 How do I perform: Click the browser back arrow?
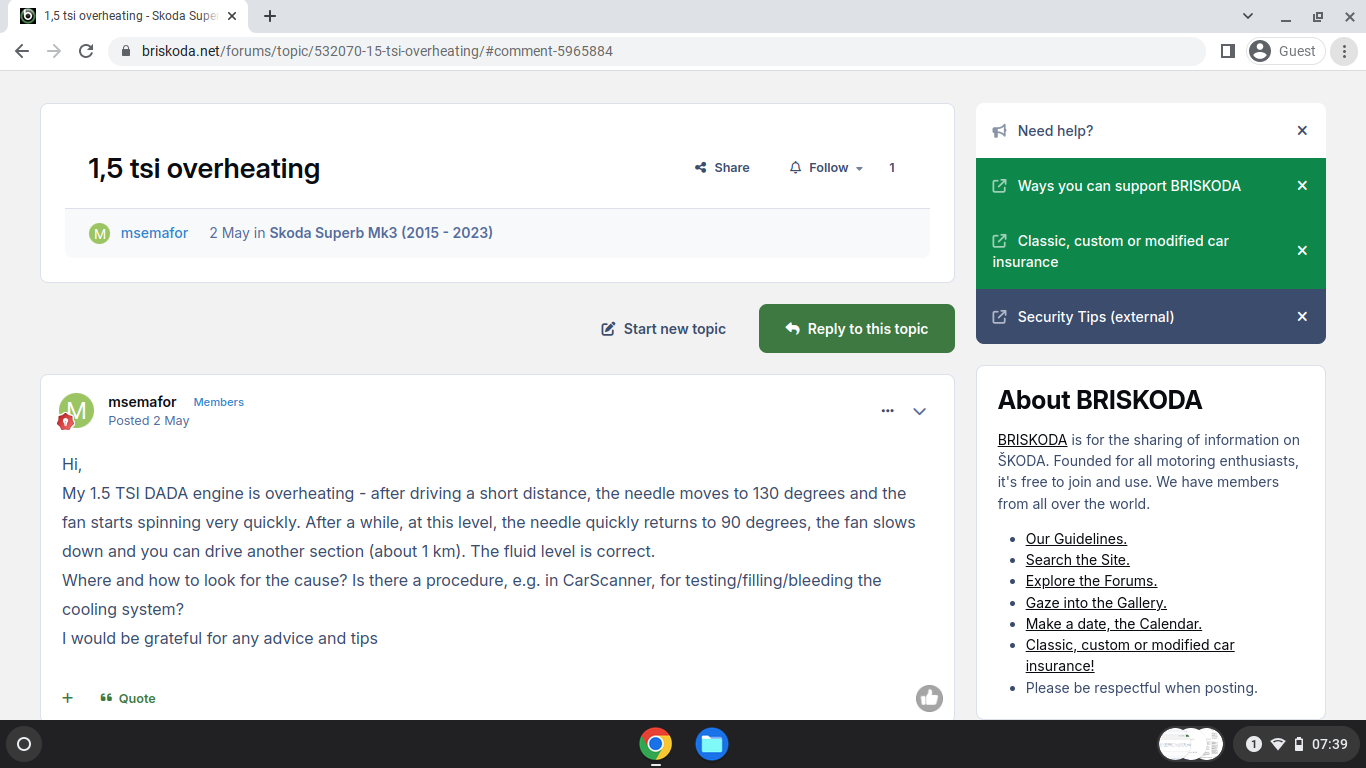pyautogui.click(x=22, y=51)
